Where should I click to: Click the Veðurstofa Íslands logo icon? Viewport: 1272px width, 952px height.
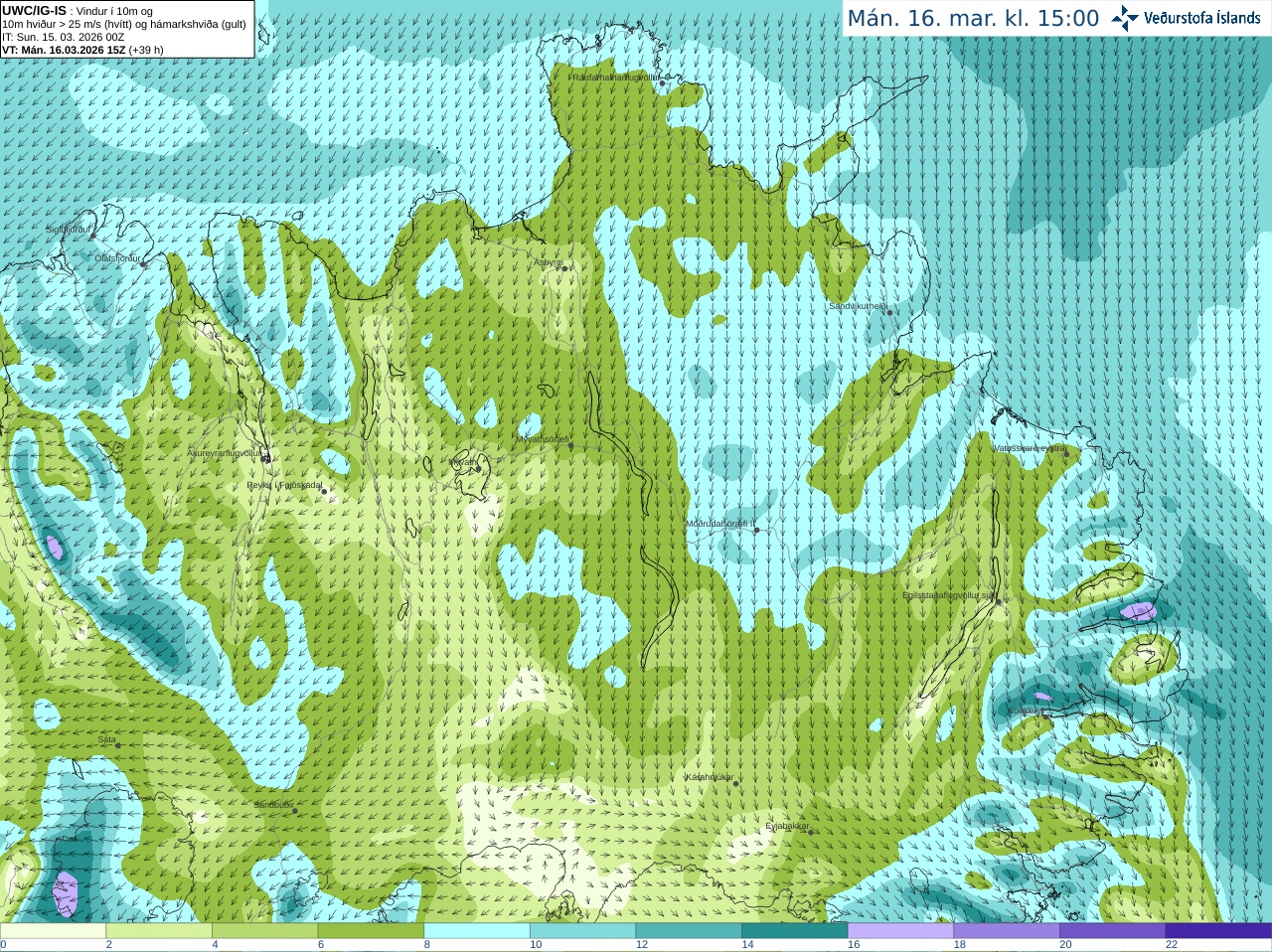tap(1124, 18)
